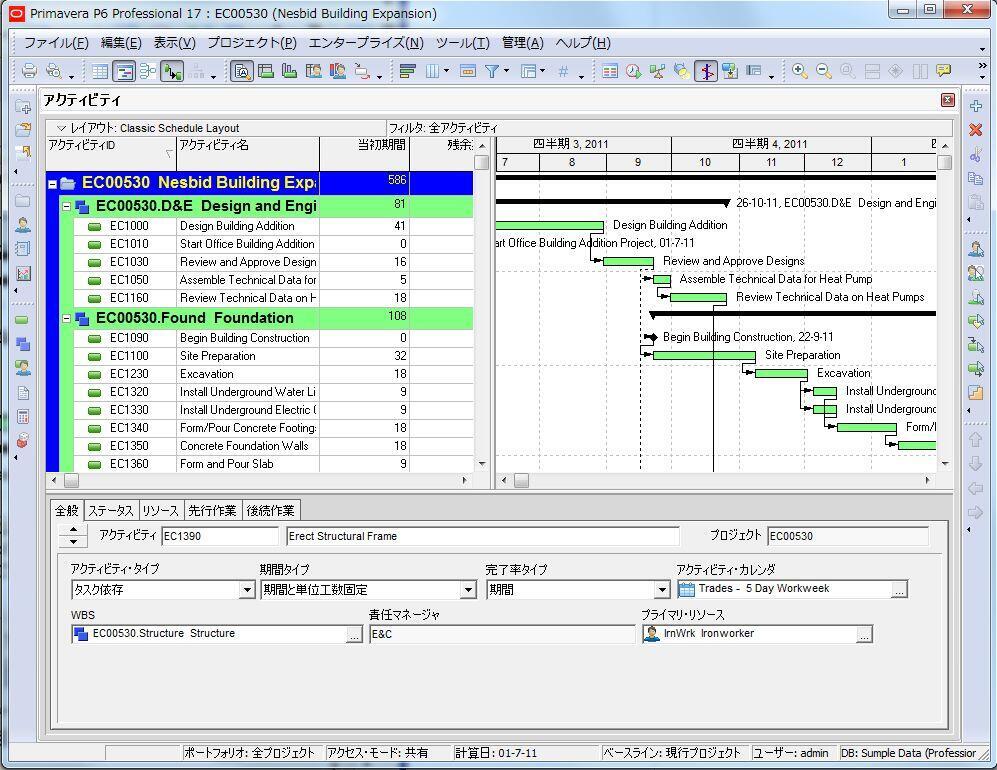Click the yellow speech-bubble toolbar icon
997x770 pixels.
[x=944, y=71]
